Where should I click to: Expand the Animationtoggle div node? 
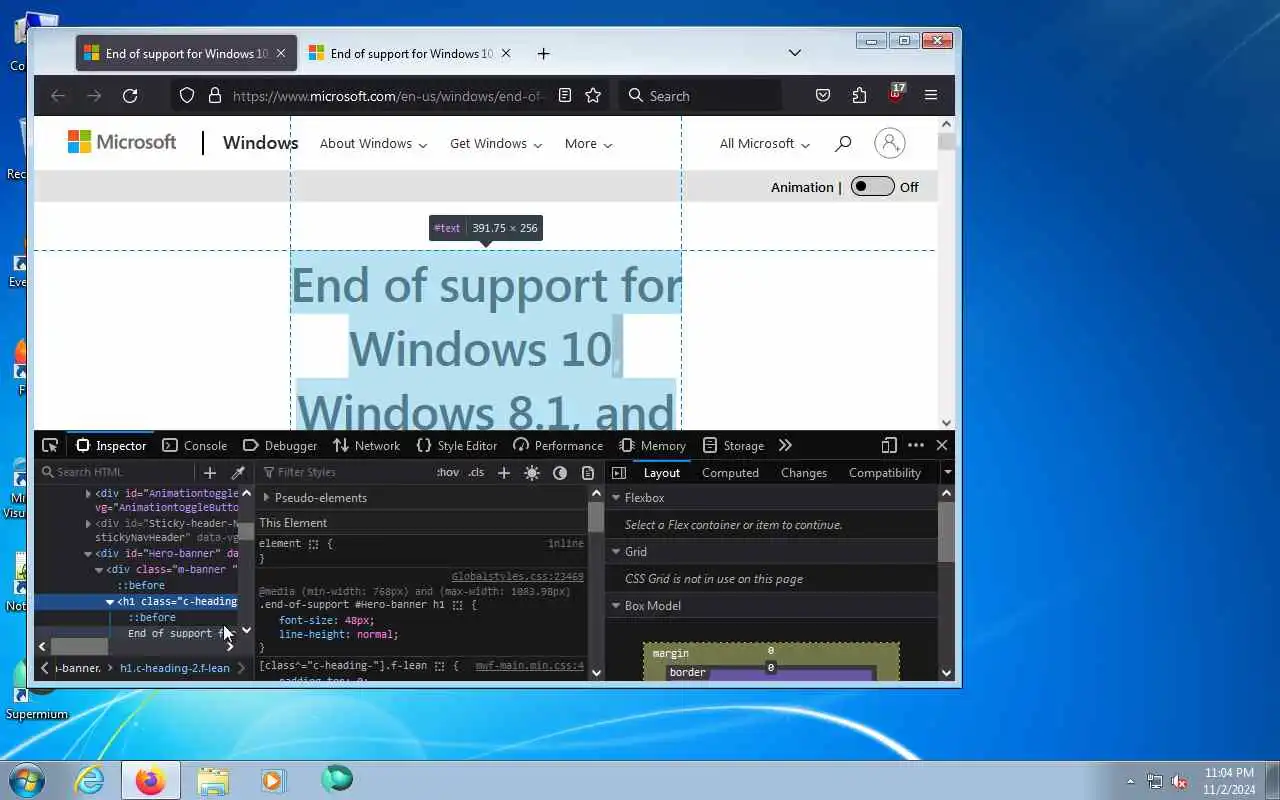click(88, 494)
